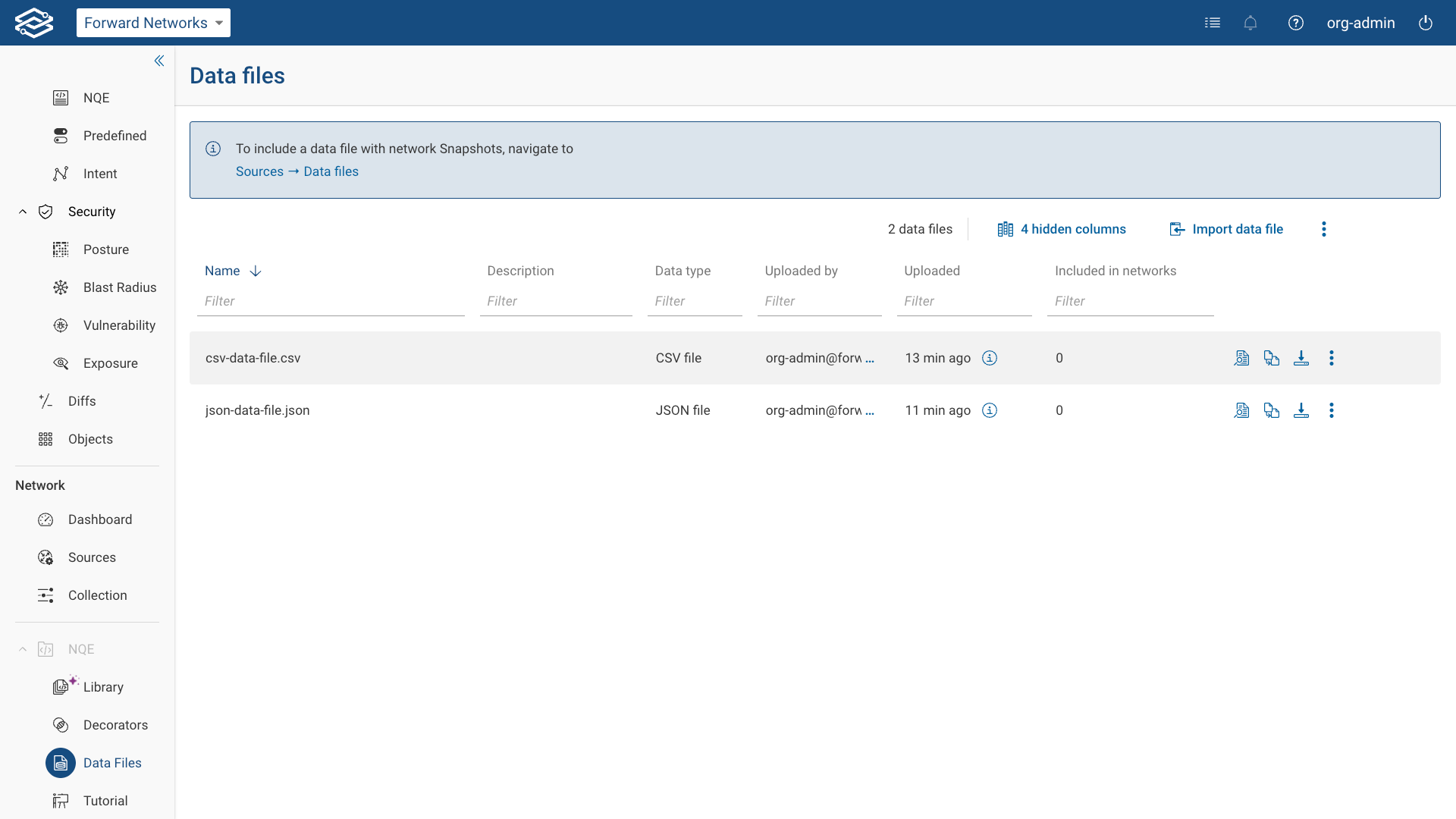Screen dimensions: 1456x819
Task: Follow Sources → Data files link
Action: (297, 171)
